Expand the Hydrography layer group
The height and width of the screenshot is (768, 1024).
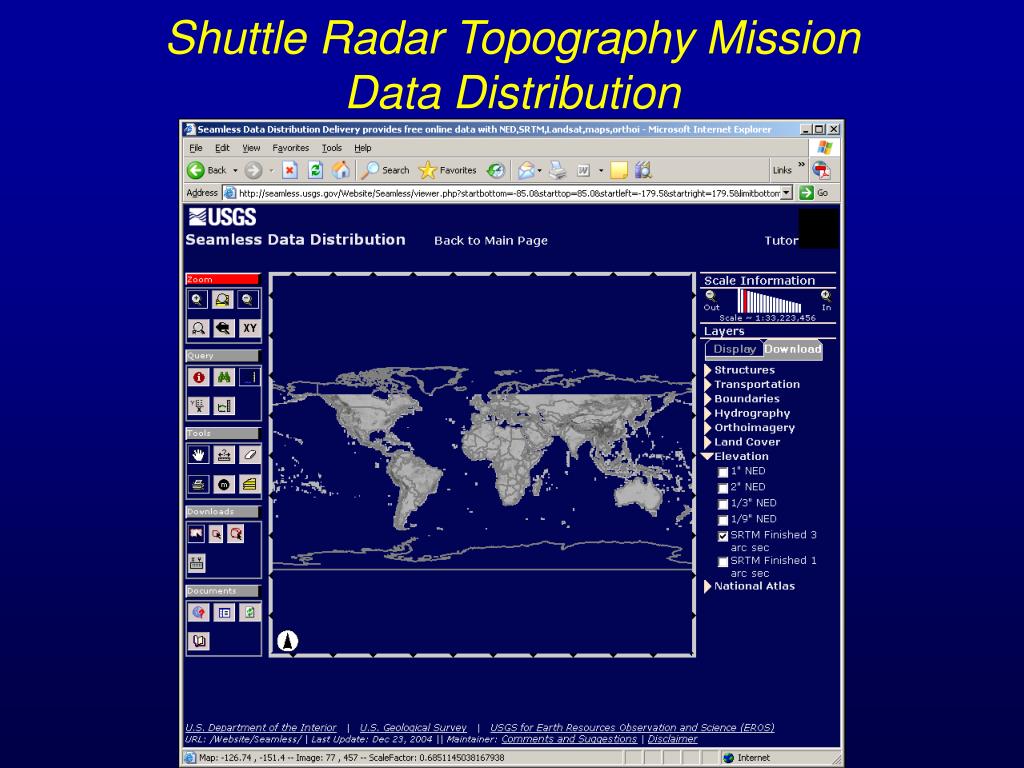tap(707, 413)
